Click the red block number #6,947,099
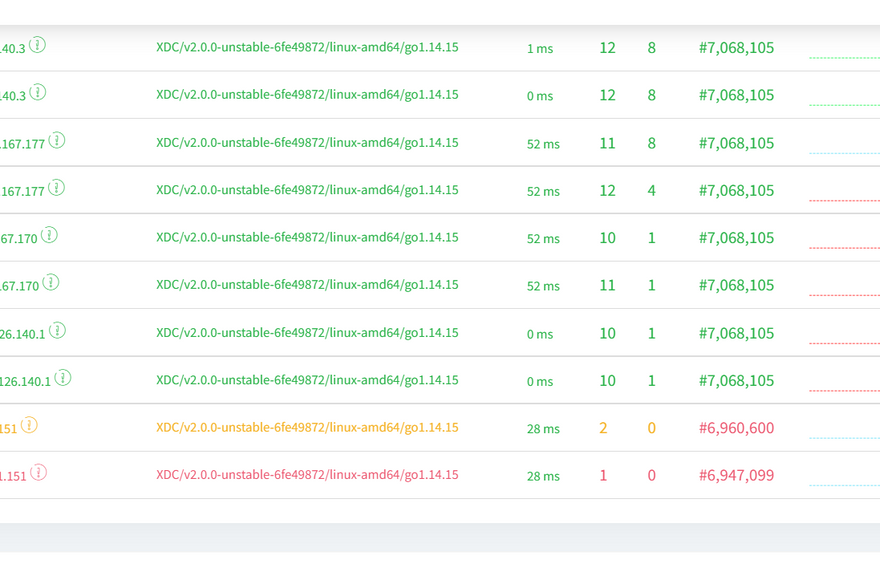Viewport: 880px width, 572px height. [736, 475]
